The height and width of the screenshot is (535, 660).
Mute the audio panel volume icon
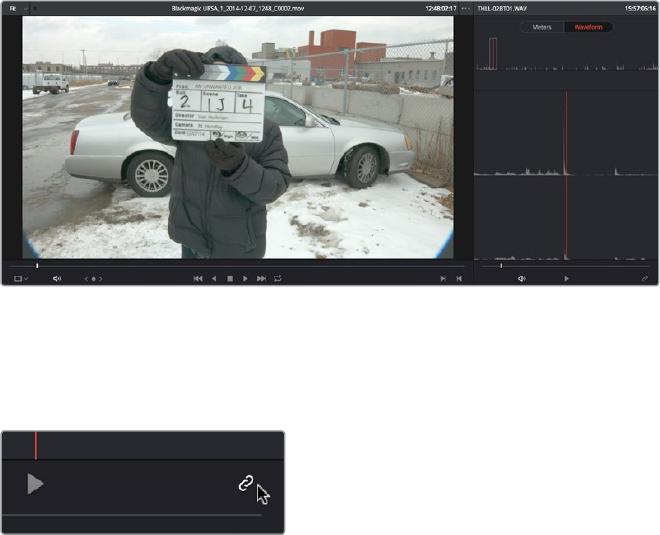522,279
